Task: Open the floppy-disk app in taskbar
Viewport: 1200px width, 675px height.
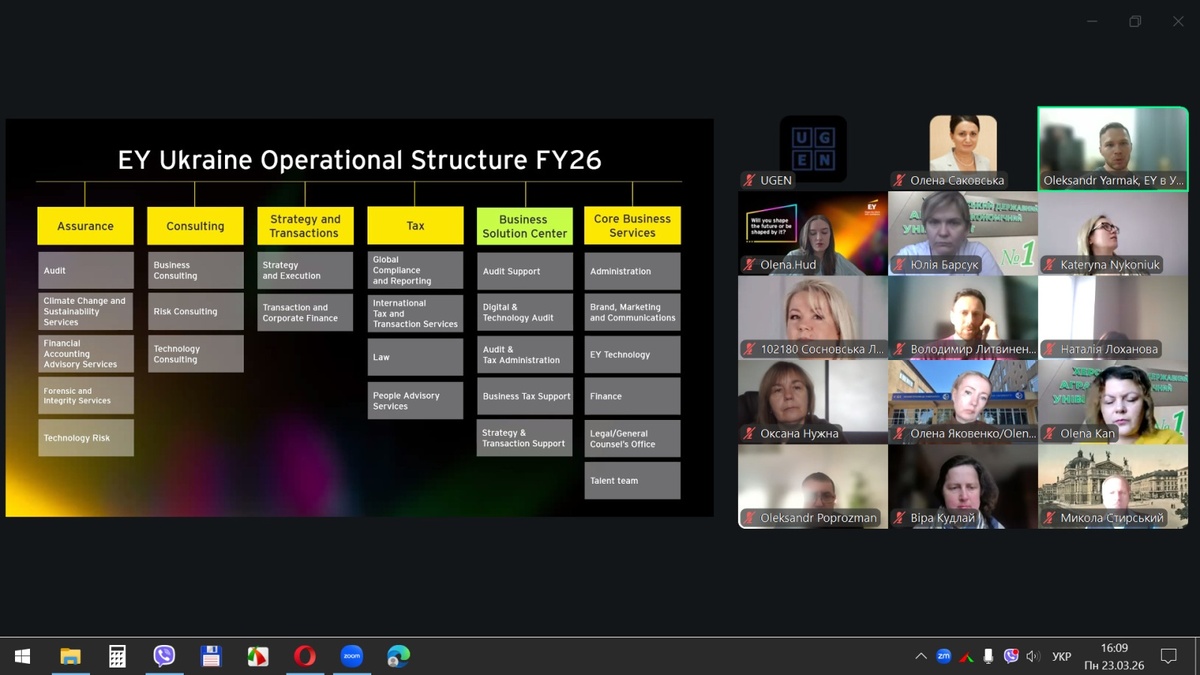Action: point(211,656)
